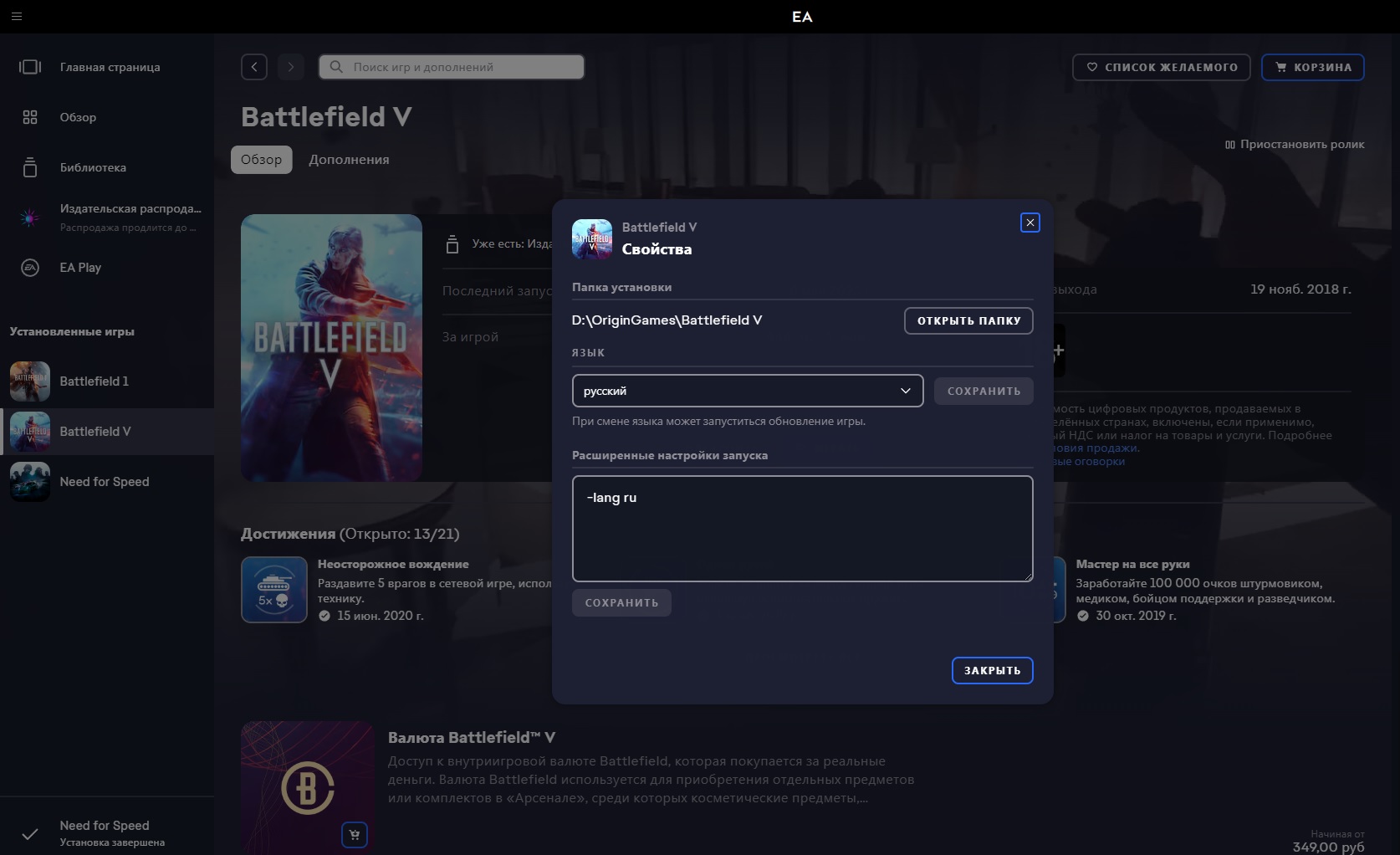Click the EA Play circle logo icon
1400x855 pixels.
[x=30, y=268]
